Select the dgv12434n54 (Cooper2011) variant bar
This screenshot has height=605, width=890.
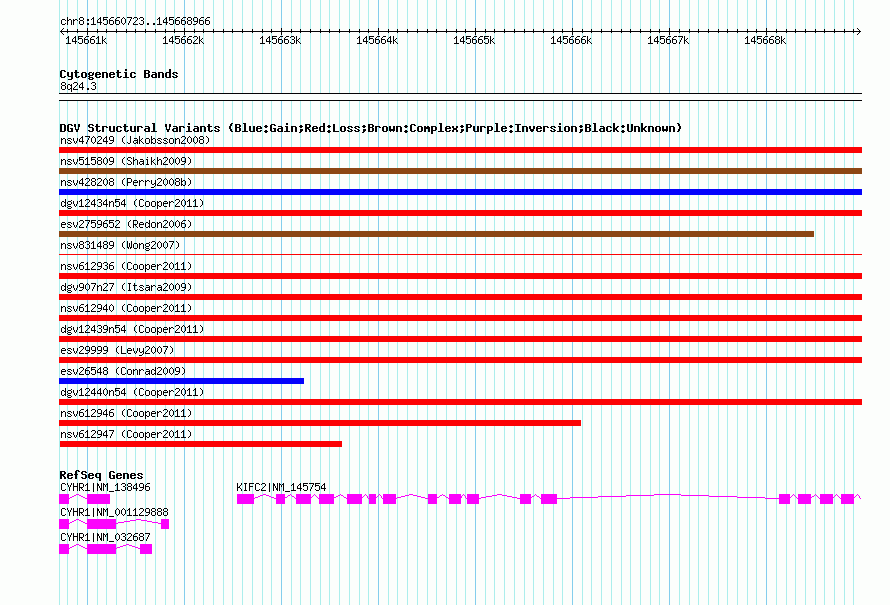click(x=460, y=213)
